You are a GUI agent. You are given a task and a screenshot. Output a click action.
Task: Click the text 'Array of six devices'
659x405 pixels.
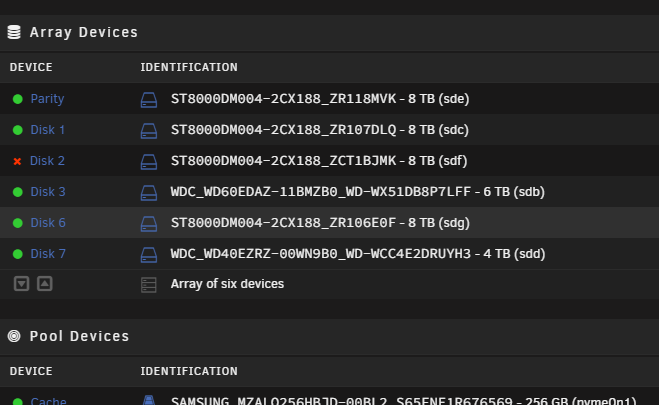(x=227, y=284)
